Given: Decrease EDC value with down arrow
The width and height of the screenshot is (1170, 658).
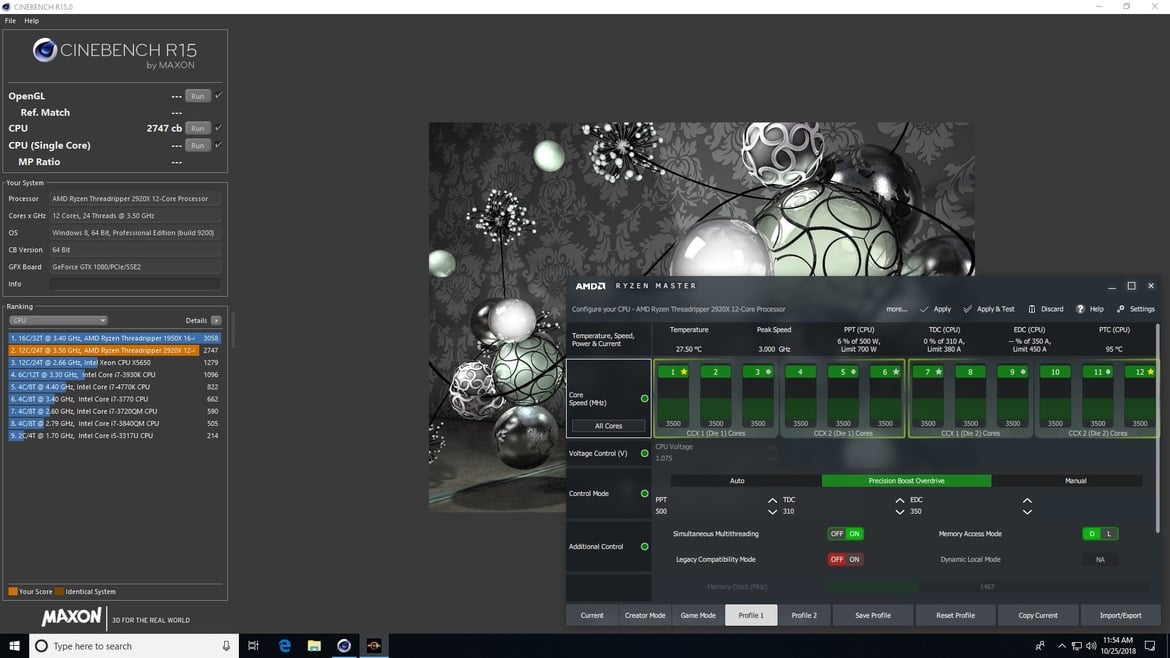Looking at the screenshot, I should [1027, 512].
